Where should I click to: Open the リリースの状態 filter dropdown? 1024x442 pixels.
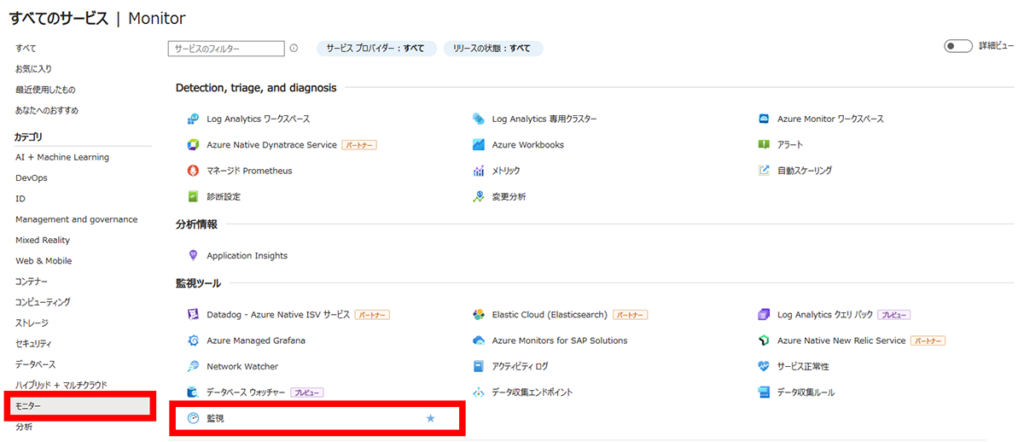[x=492, y=48]
